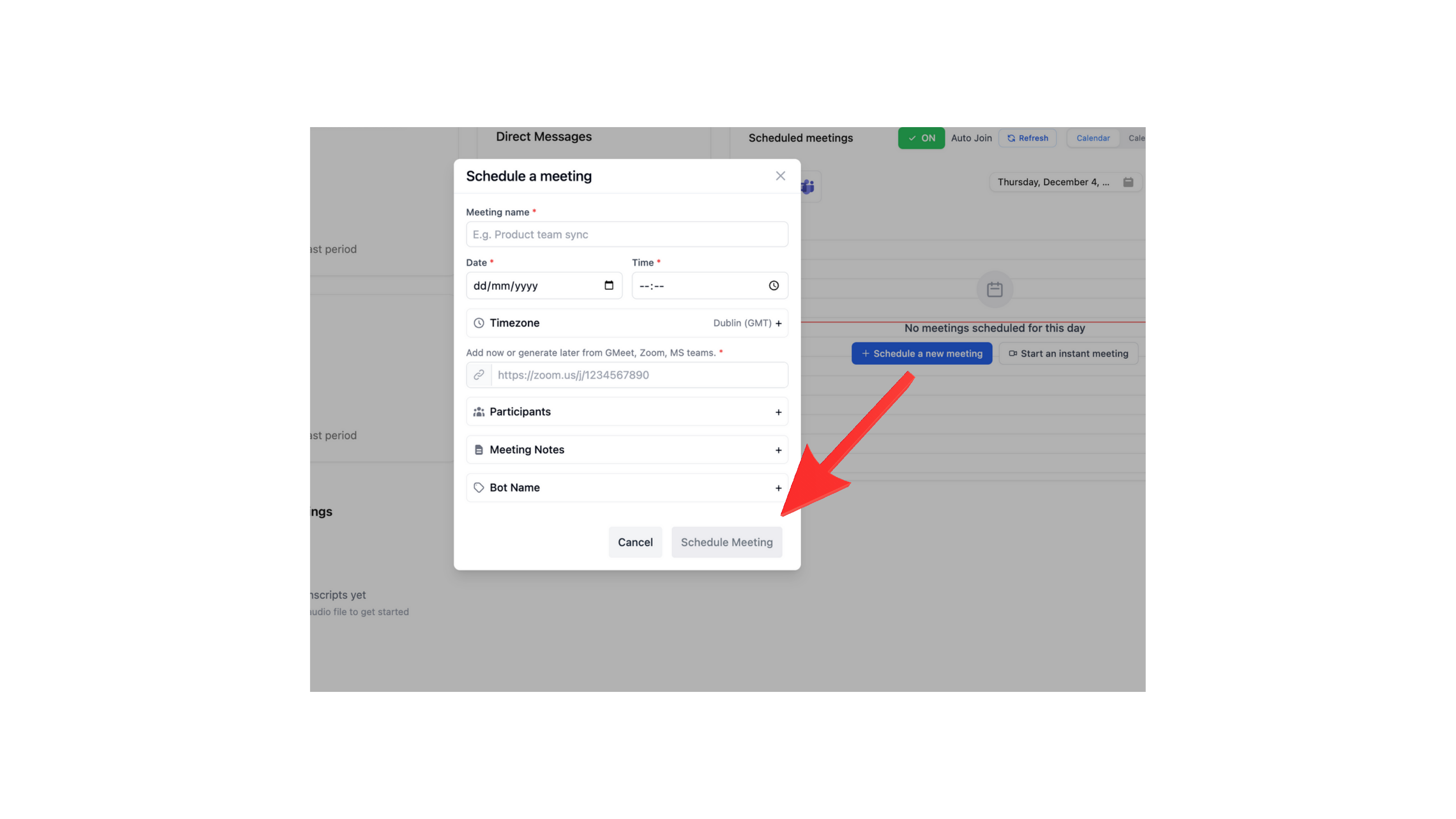
Task: Toggle Auto Join off
Action: (x=921, y=138)
